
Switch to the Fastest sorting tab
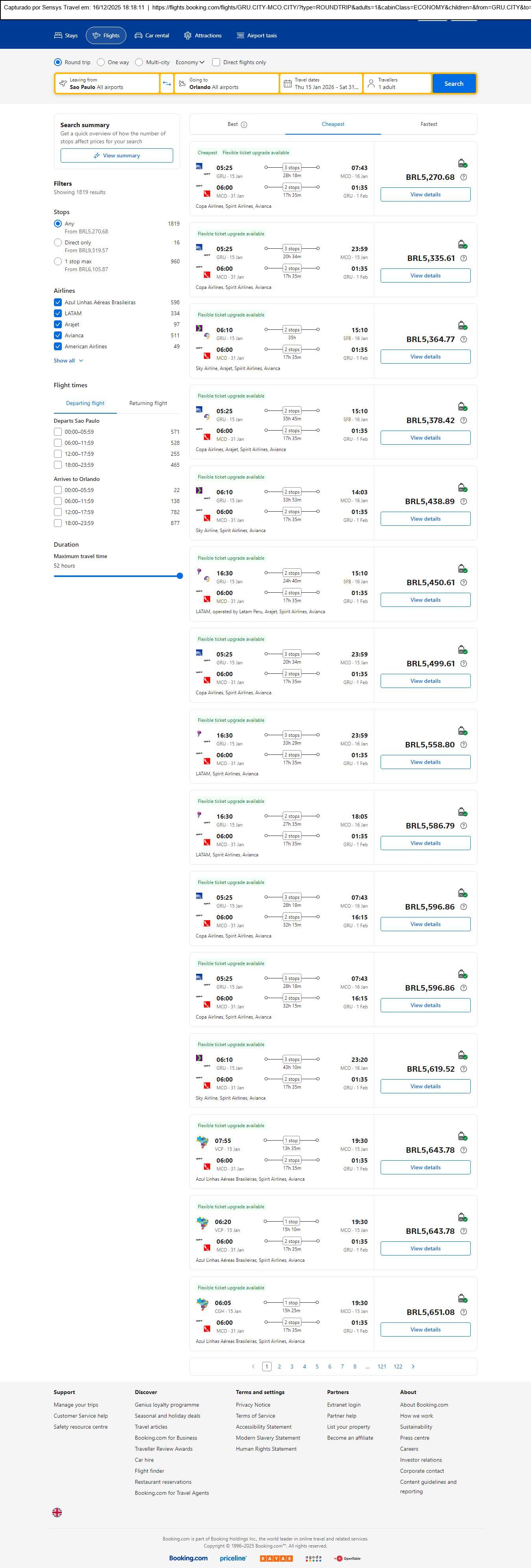429,124
